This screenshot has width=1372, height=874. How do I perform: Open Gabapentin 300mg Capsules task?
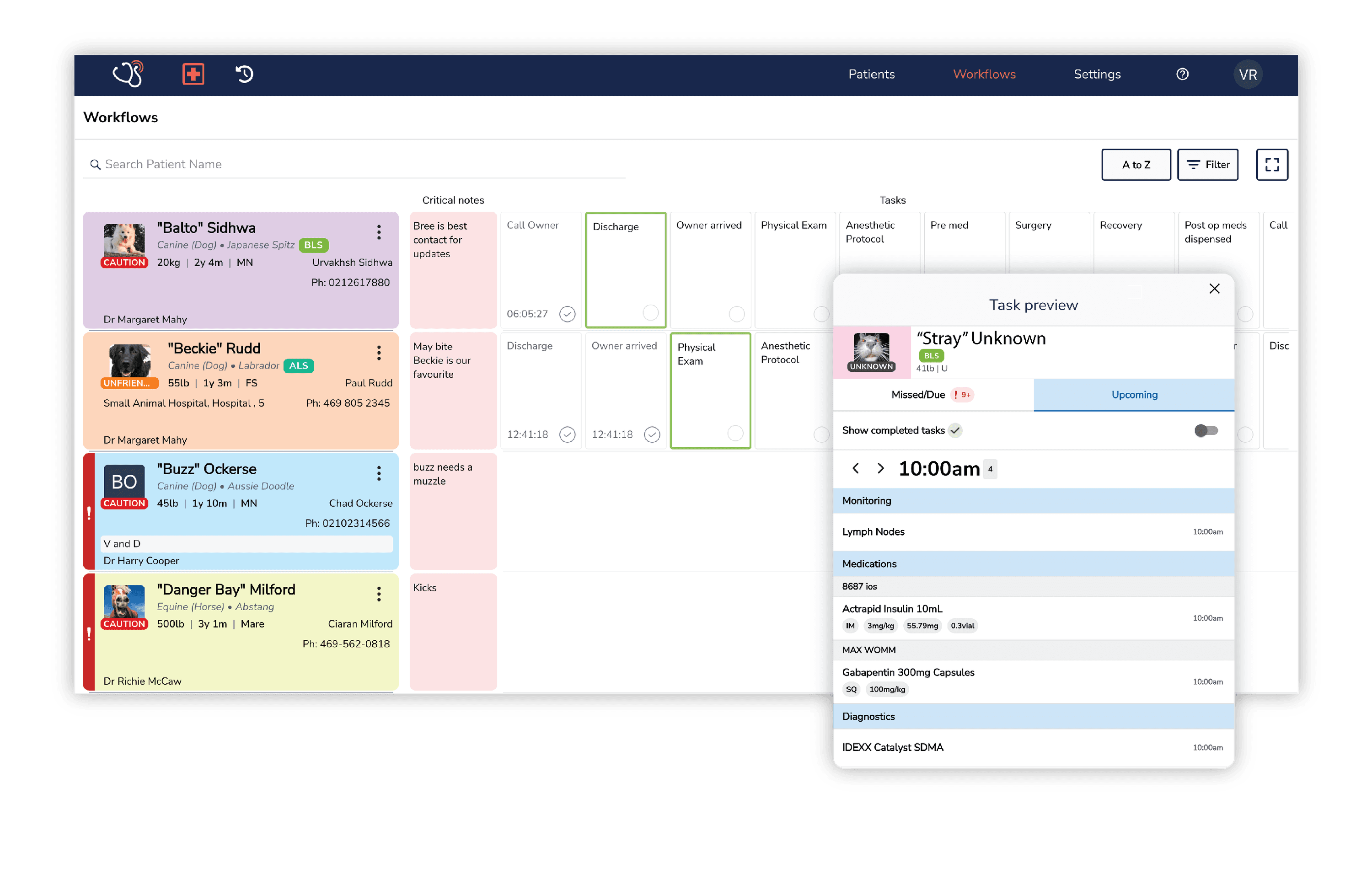pos(1033,681)
